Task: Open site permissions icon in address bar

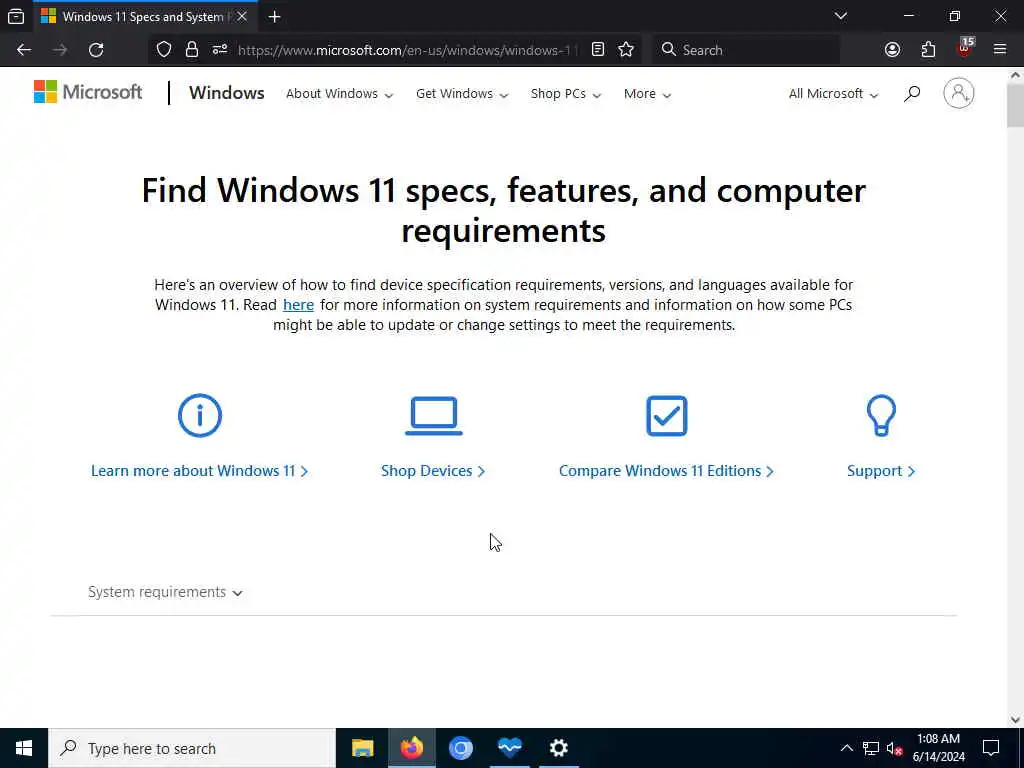Action: 219,50
